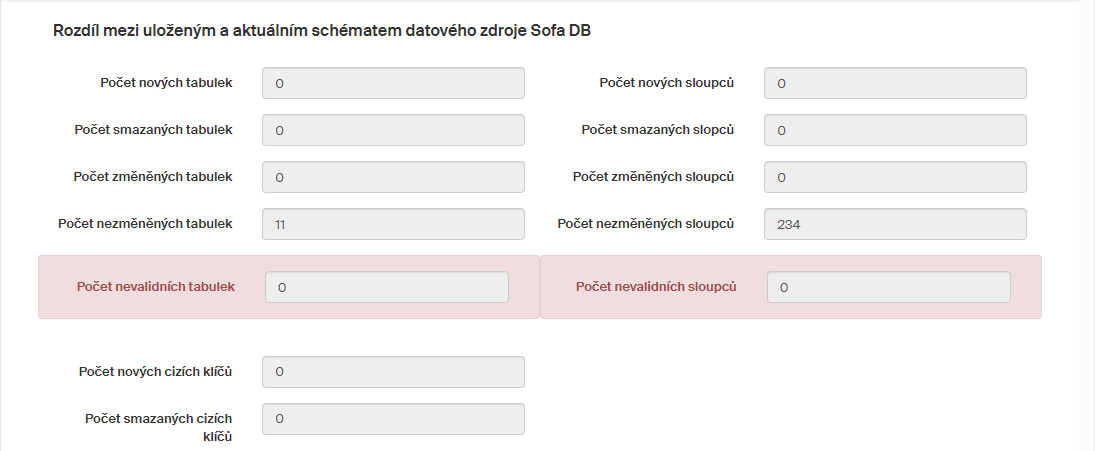
Task: Select the 'Počet nevalidních tabulek' input box
Action: pos(387,287)
